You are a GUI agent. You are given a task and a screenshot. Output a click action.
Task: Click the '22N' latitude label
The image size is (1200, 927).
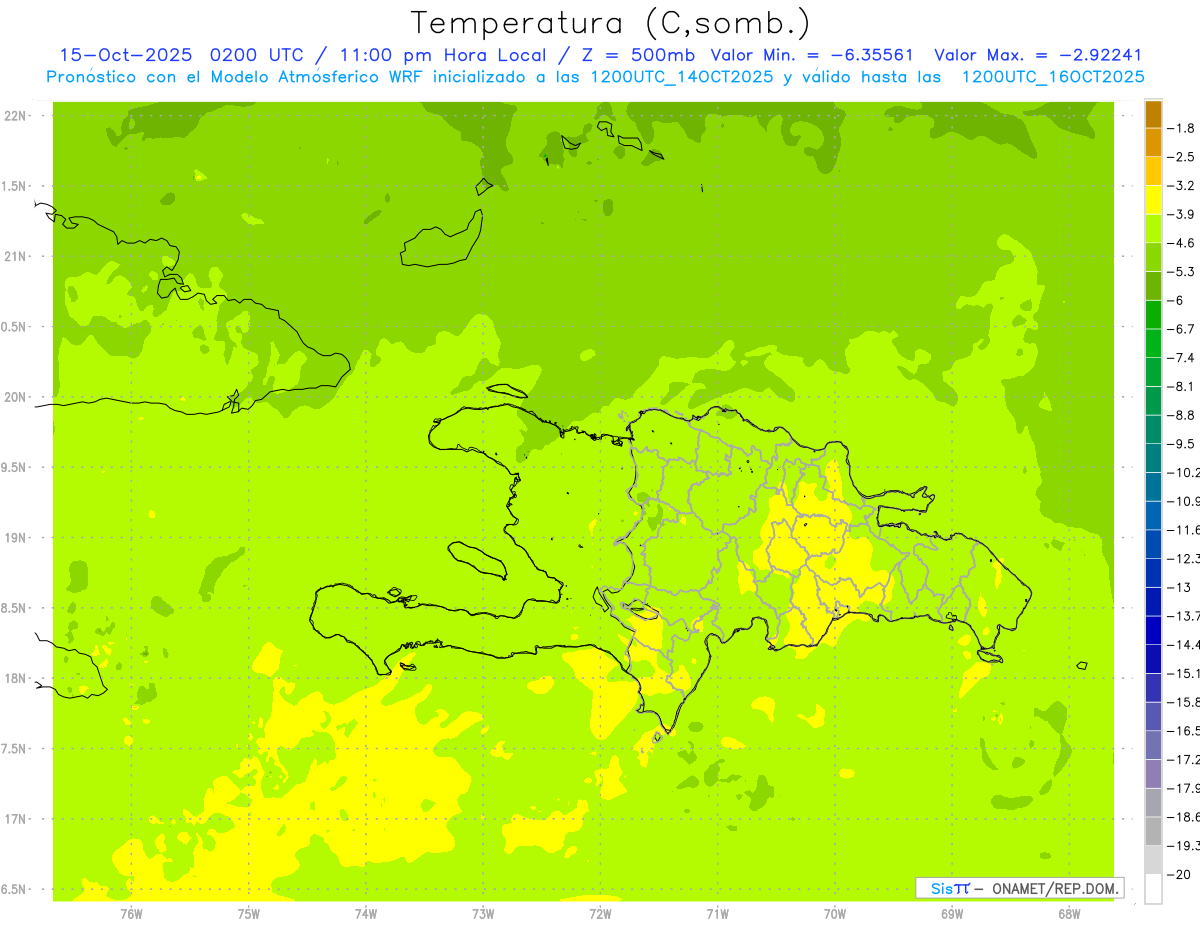pos(16,116)
